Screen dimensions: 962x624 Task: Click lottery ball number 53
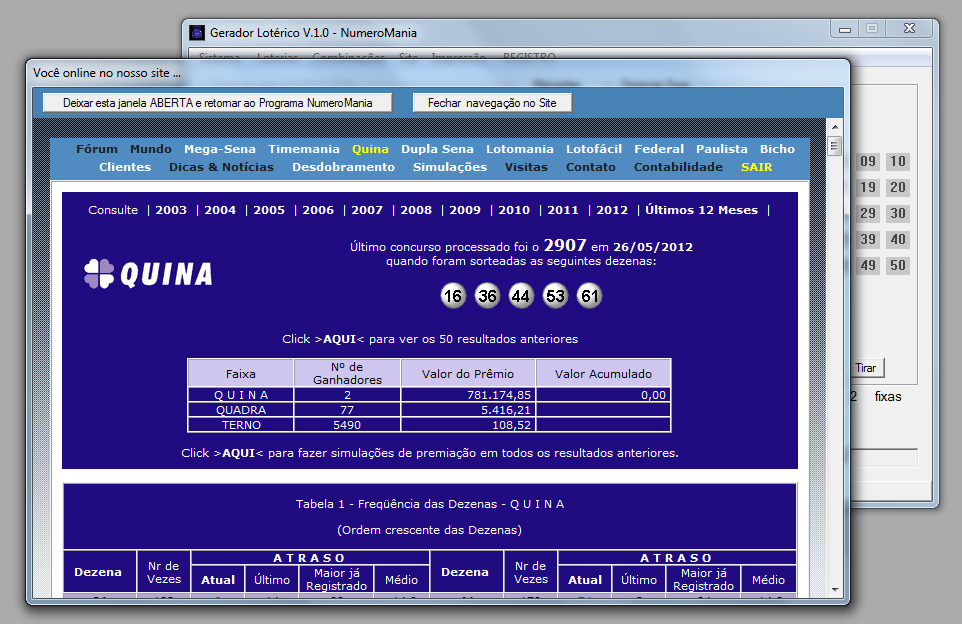tap(555, 296)
